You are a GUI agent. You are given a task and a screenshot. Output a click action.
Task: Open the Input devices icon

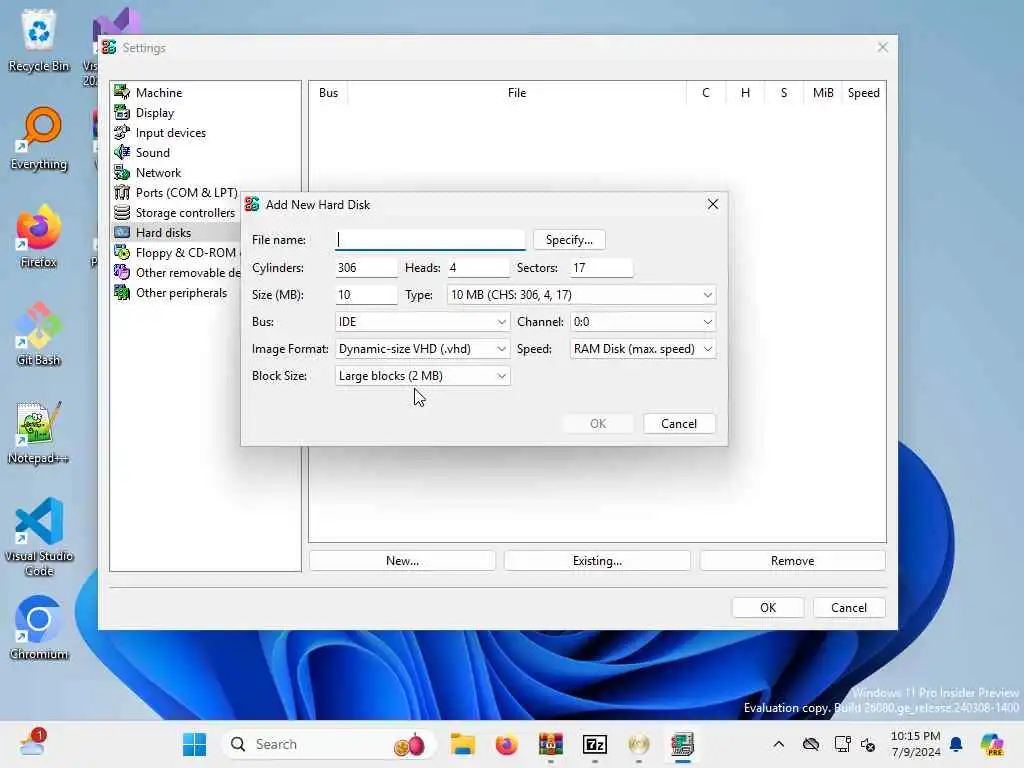(x=122, y=133)
